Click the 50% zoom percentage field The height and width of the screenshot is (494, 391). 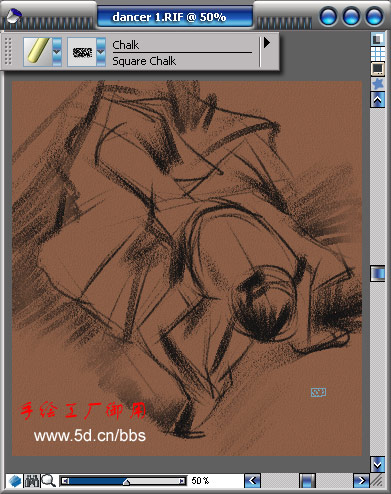click(200, 481)
